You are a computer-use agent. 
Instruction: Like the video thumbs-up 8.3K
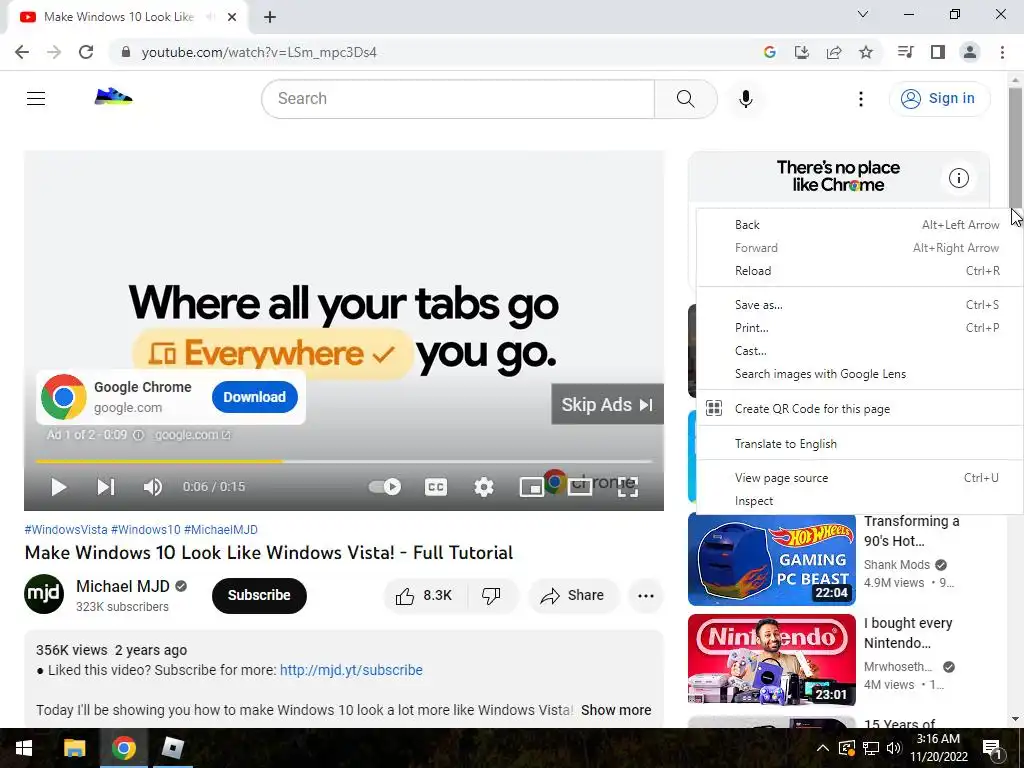(424, 596)
